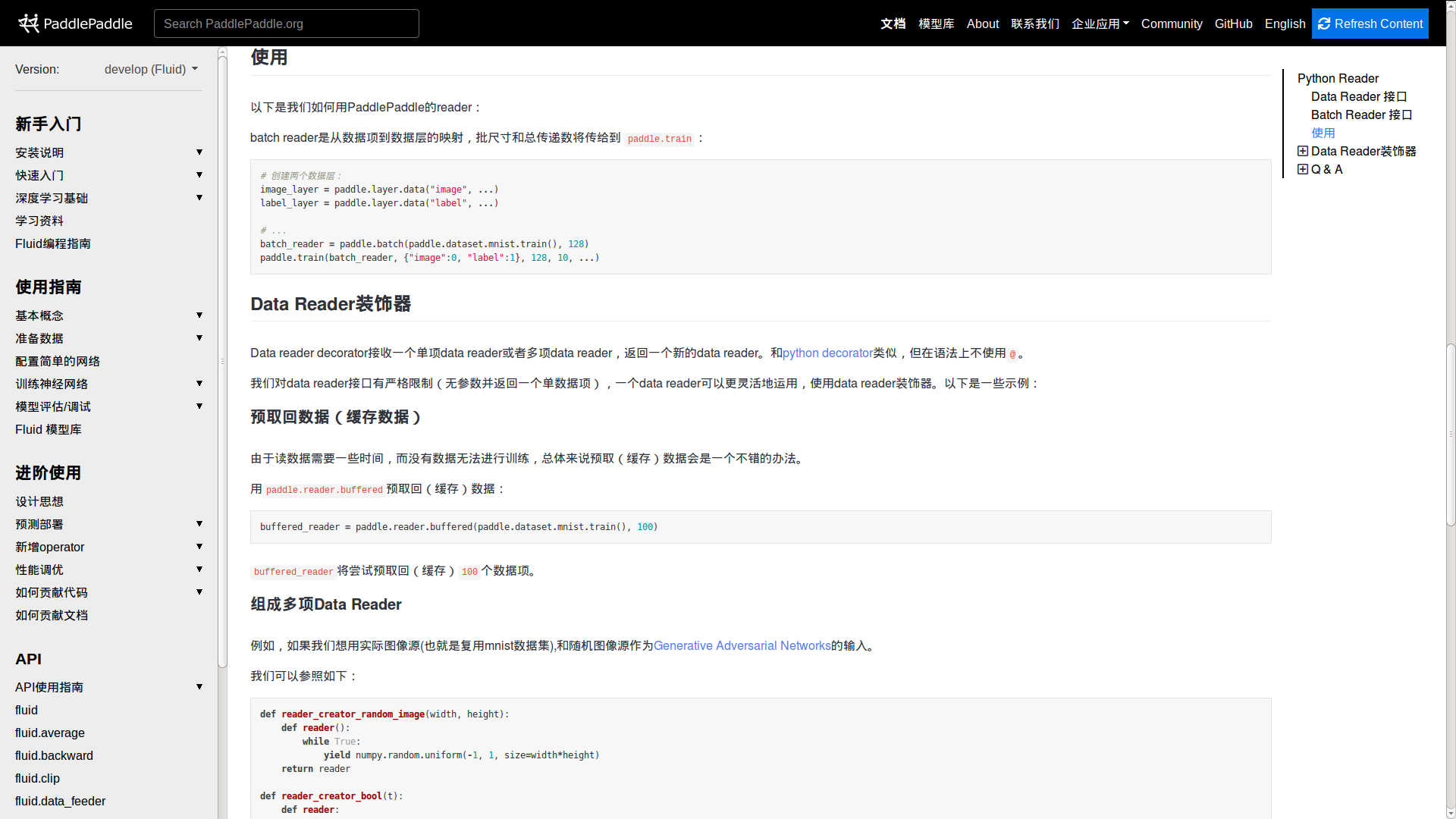Expand the 快速入门 sidebar arrow
The height and width of the screenshot is (819, 1456).
(199, 175)
